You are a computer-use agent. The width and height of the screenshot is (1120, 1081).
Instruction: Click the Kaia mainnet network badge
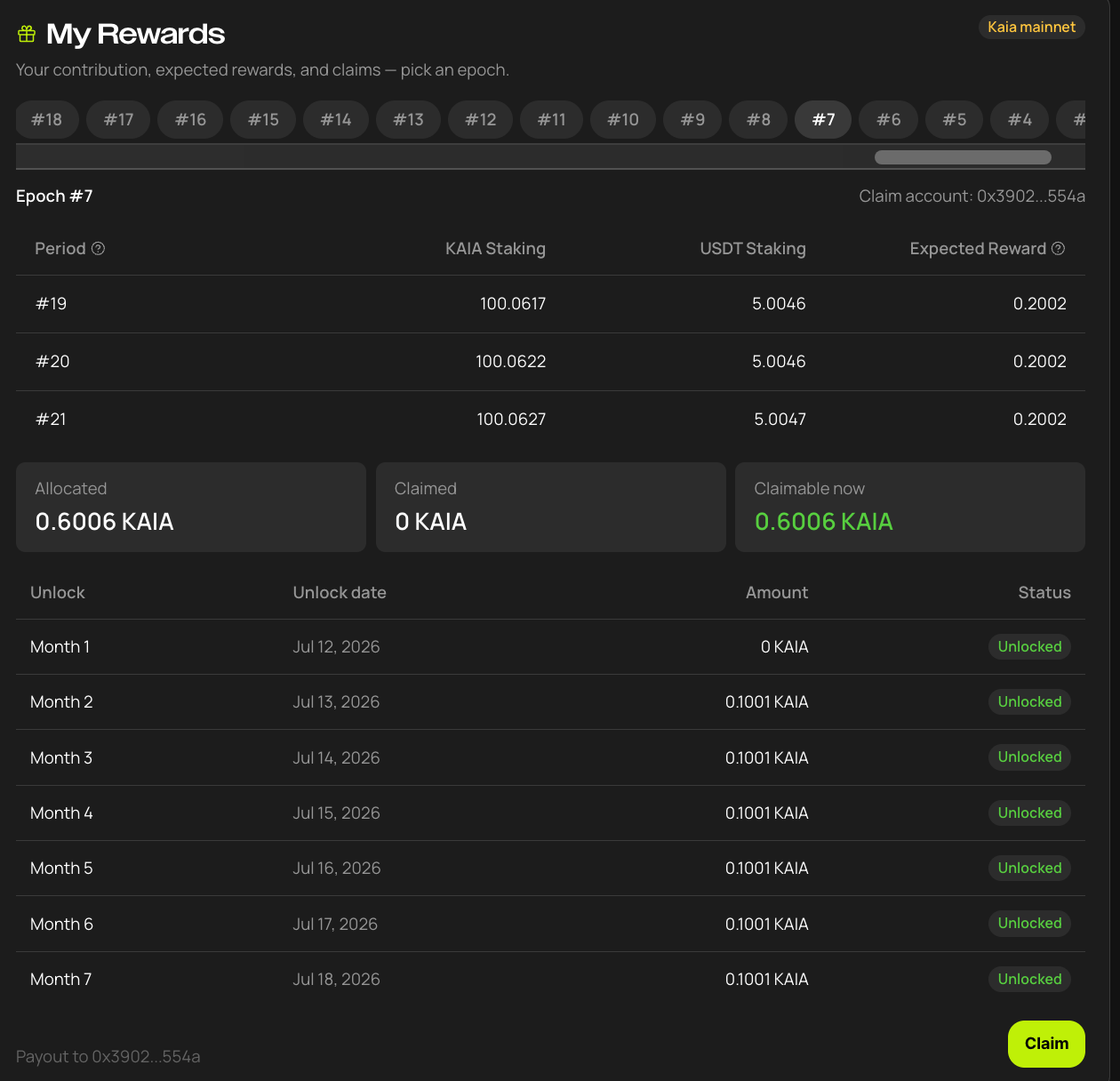pyautogui.click(x=1031, y=28)
